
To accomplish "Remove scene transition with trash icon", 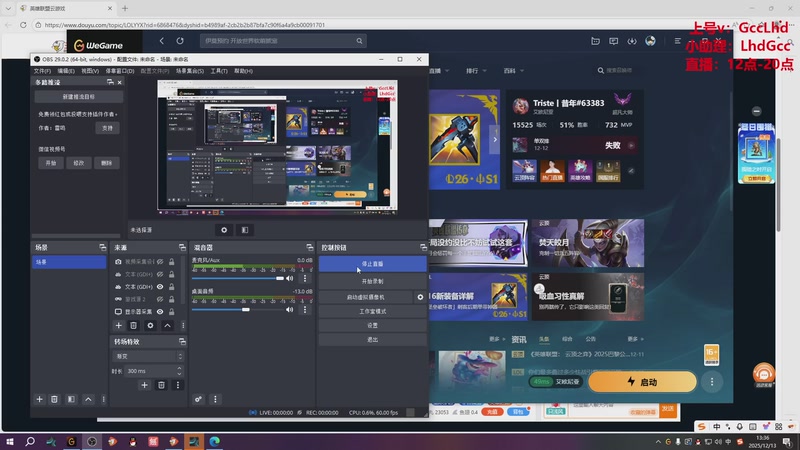I will [161, 385].
